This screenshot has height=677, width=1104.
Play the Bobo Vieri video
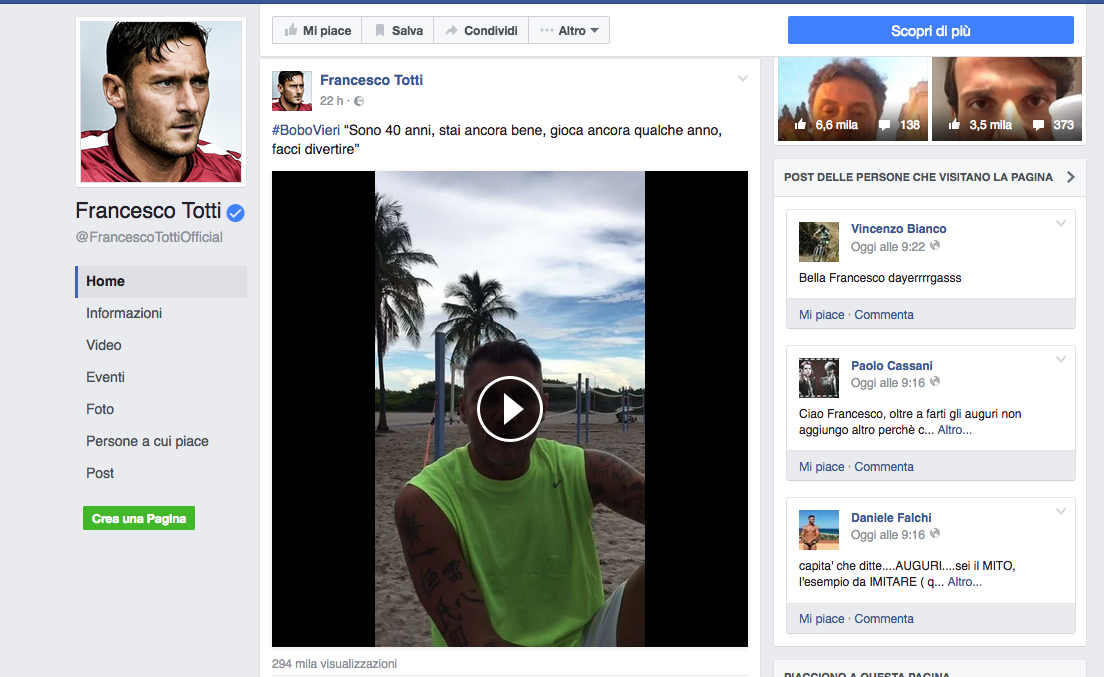tap(509, 409)
